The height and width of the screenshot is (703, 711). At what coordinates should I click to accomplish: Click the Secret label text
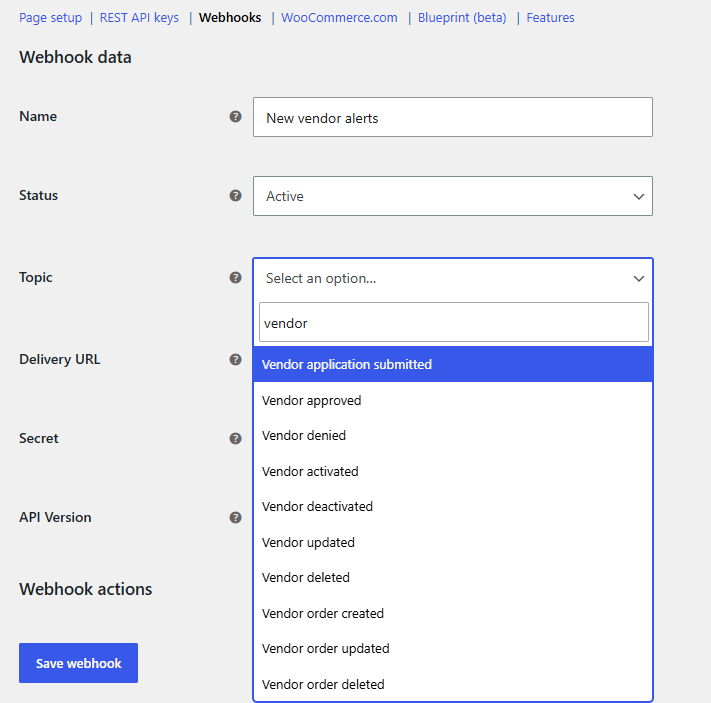[x=39, y=438]
